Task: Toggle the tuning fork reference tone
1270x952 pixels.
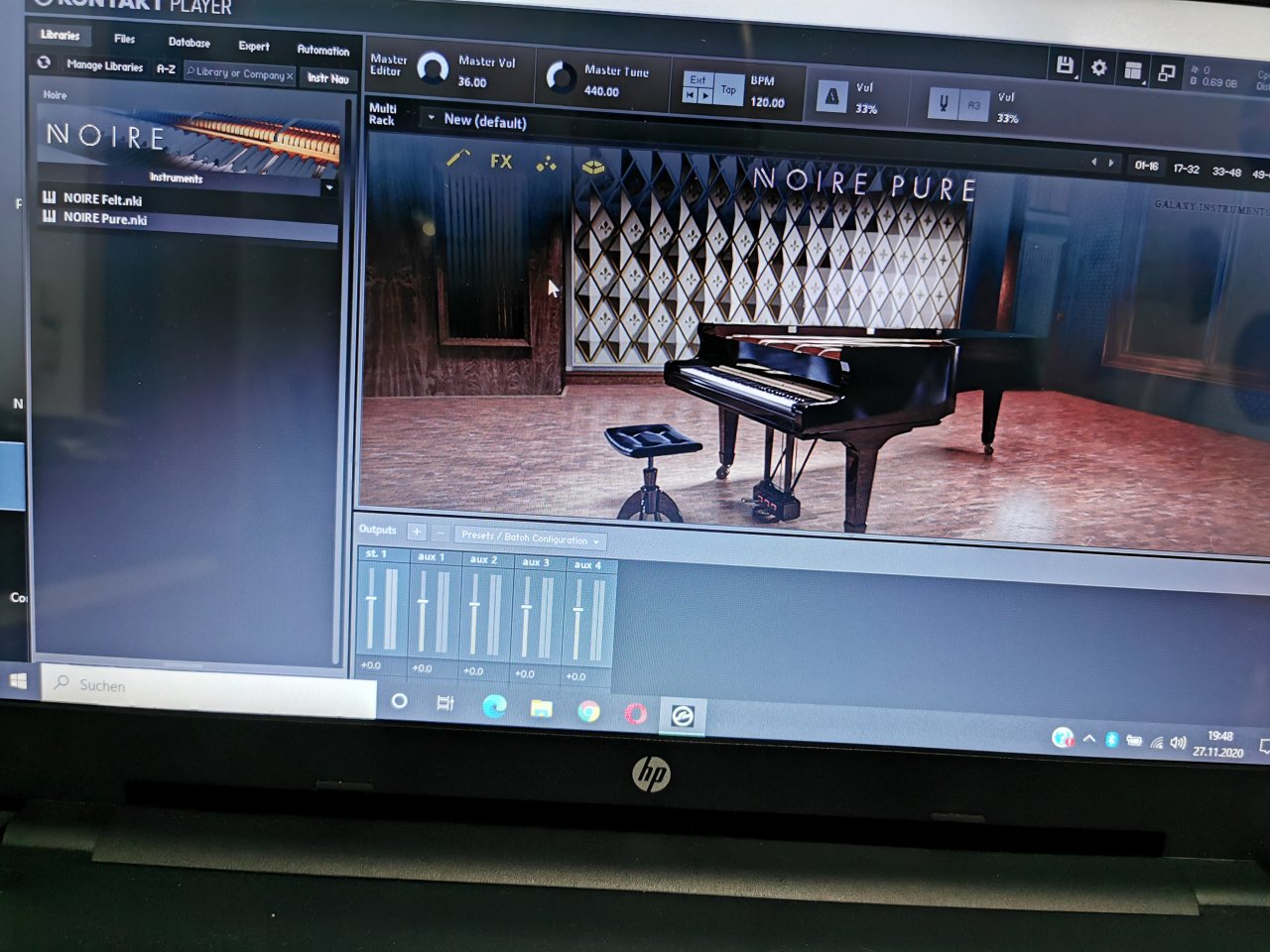Action: (944, 103)
